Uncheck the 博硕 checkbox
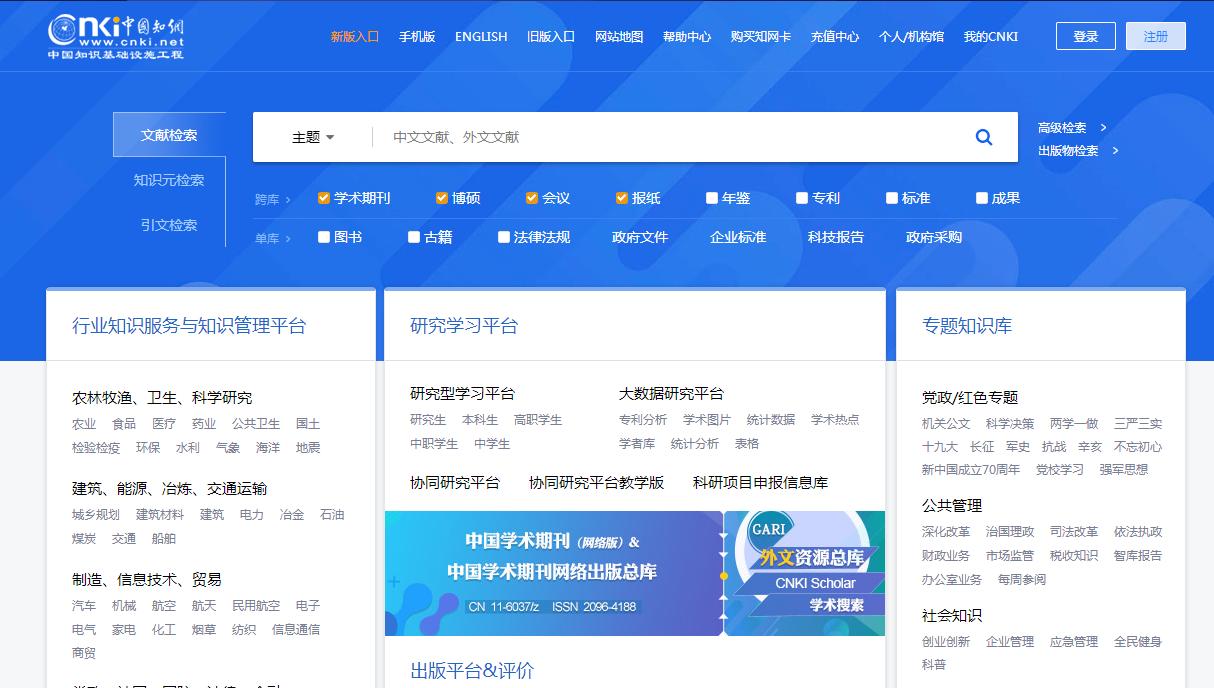Image resolution: width=1214 pixels, height=688 pixels. 442,198
